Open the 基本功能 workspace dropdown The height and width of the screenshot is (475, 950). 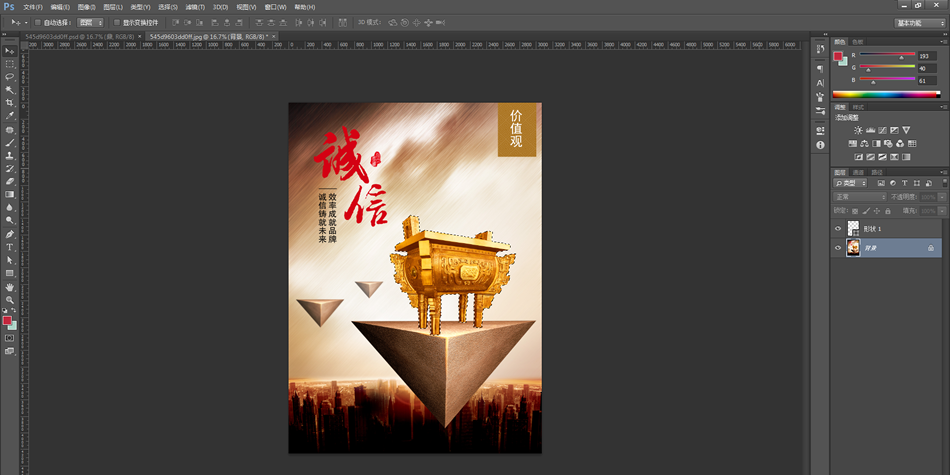[920, 22]
